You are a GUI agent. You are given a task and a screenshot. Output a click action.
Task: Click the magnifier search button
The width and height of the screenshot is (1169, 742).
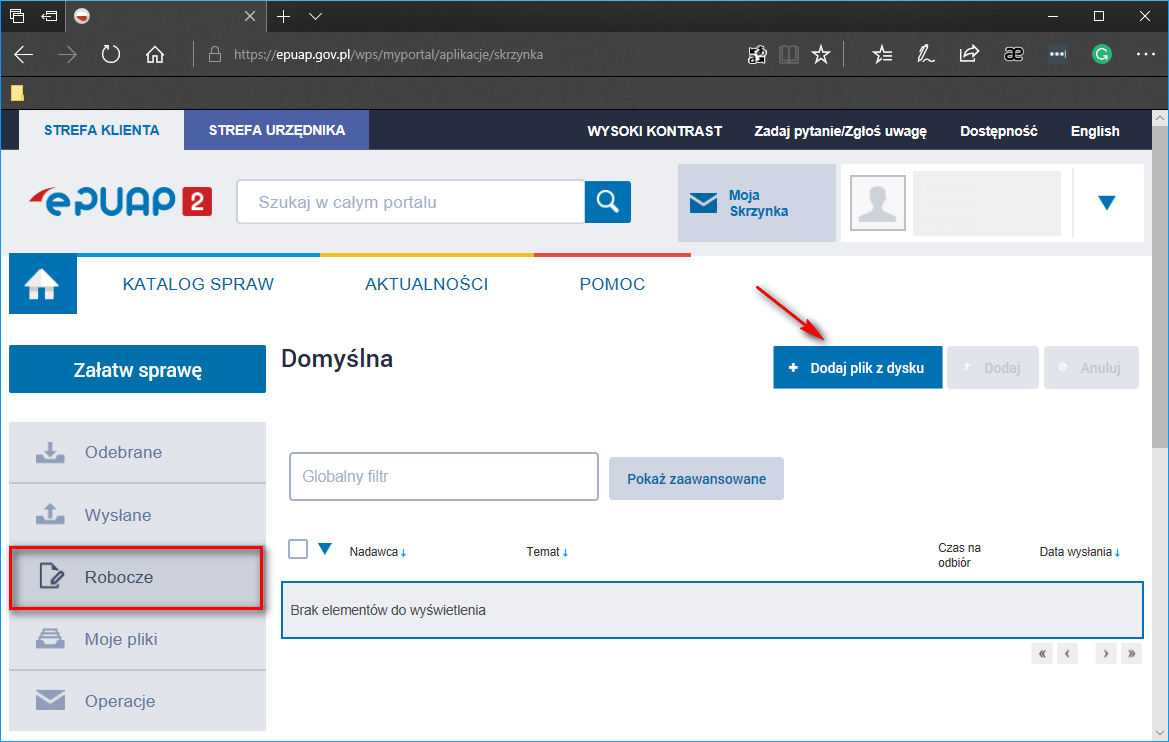coord(608,201)
